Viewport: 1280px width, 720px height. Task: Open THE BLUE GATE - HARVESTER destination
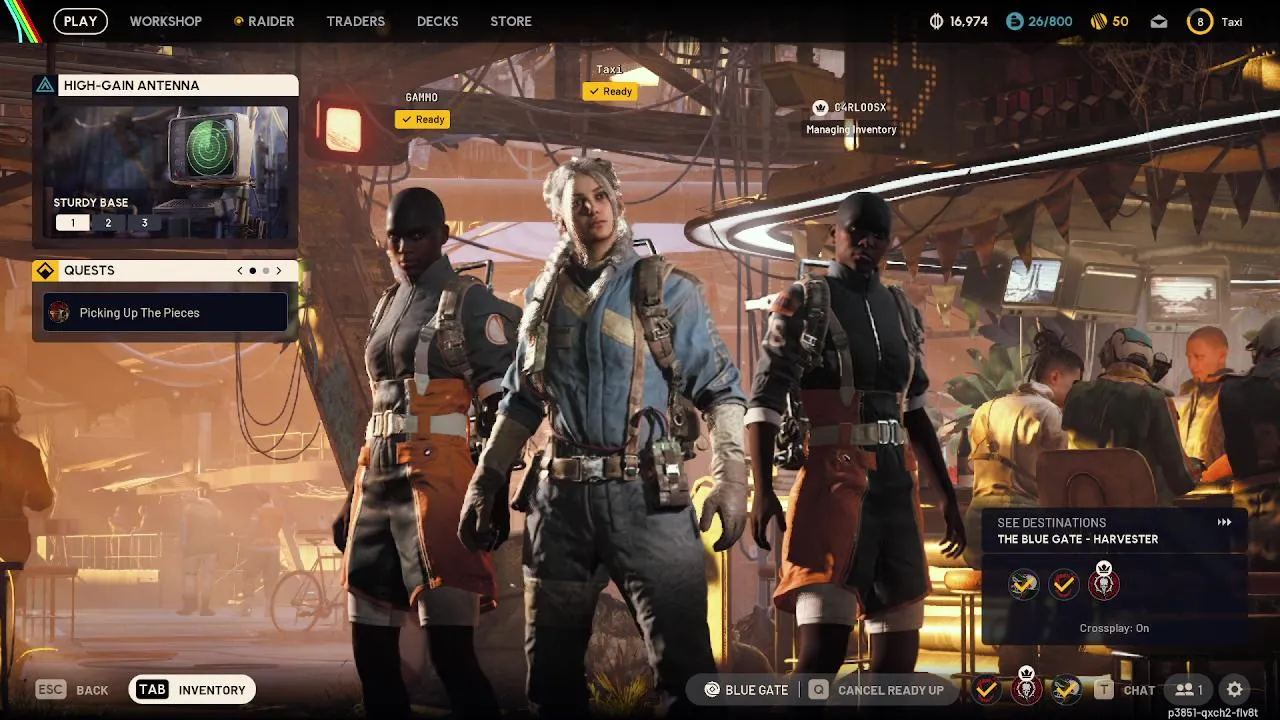[1077, 539]
